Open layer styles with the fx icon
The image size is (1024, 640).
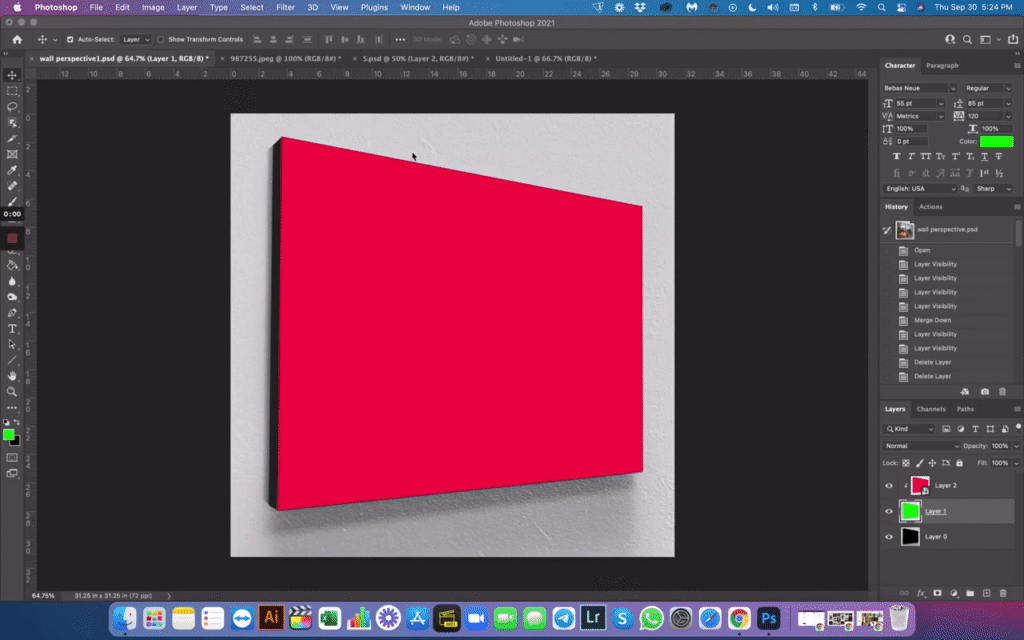[x=921, y=593]
